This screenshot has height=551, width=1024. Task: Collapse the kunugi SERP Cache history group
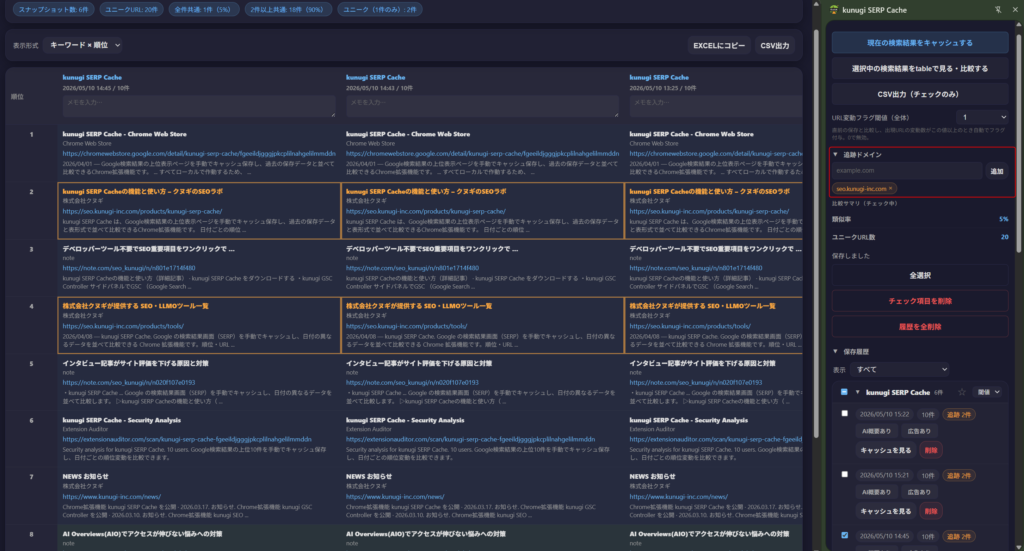[857, 392]
